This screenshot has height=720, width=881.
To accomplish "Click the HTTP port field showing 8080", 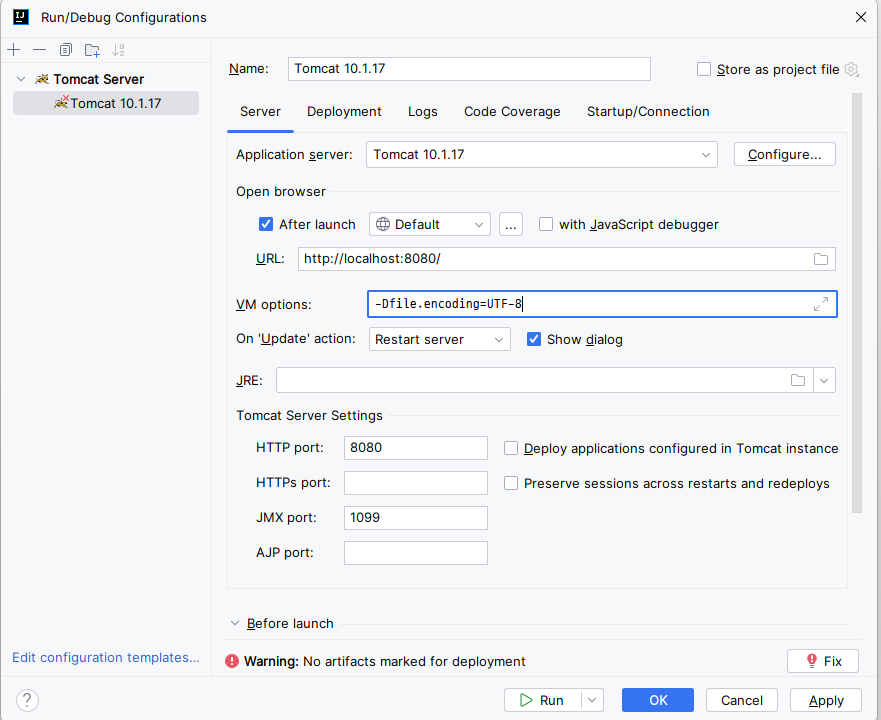I will click(x=416, y=448).
